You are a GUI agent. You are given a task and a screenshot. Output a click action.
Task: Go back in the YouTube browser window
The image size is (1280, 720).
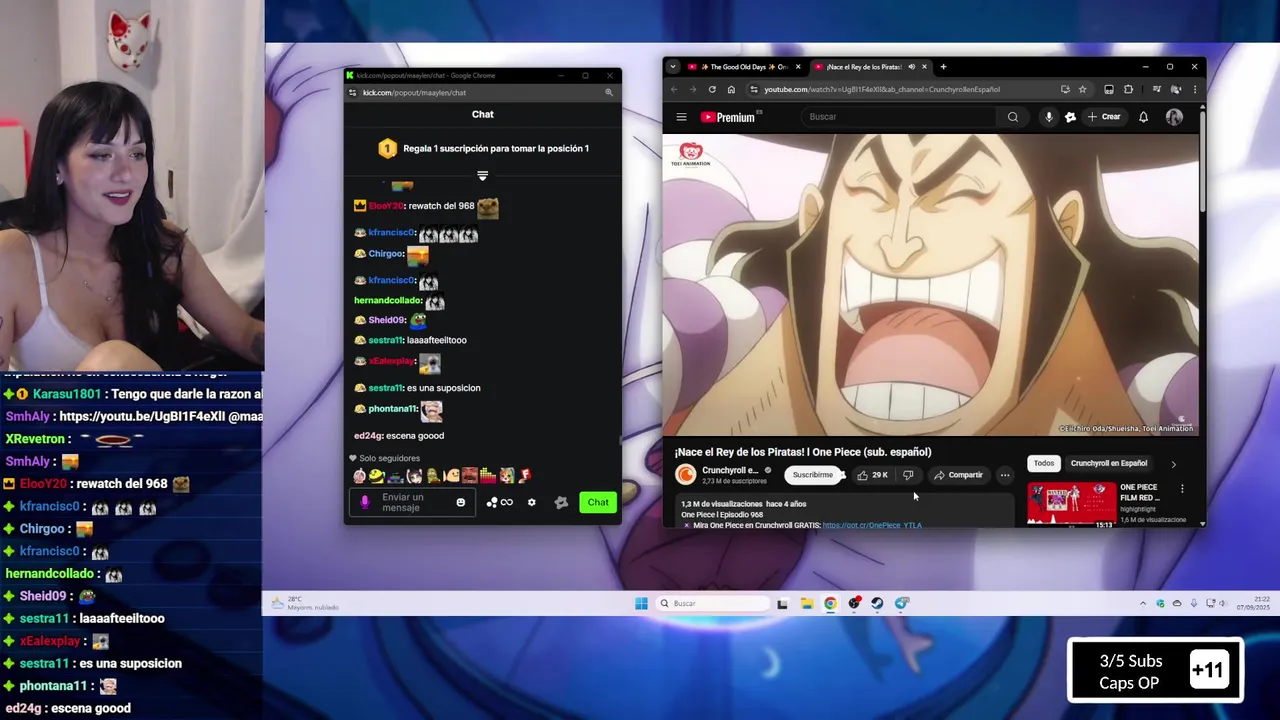(x=674, y=89)
